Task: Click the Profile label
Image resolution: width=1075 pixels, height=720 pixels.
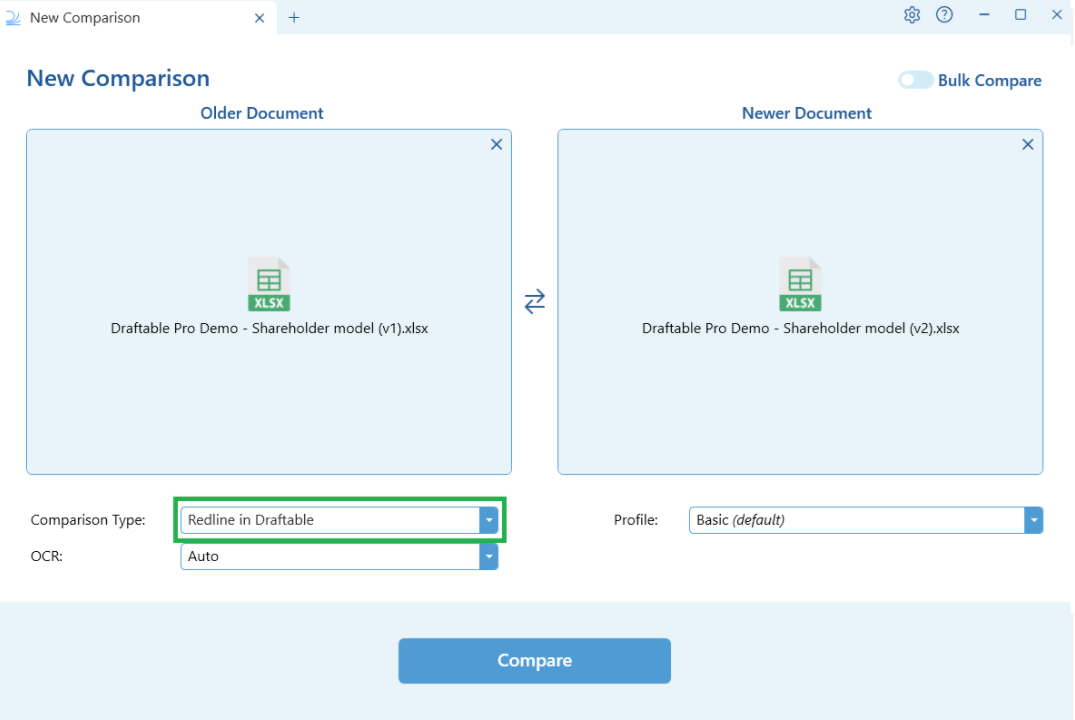Action: point(636,520)
